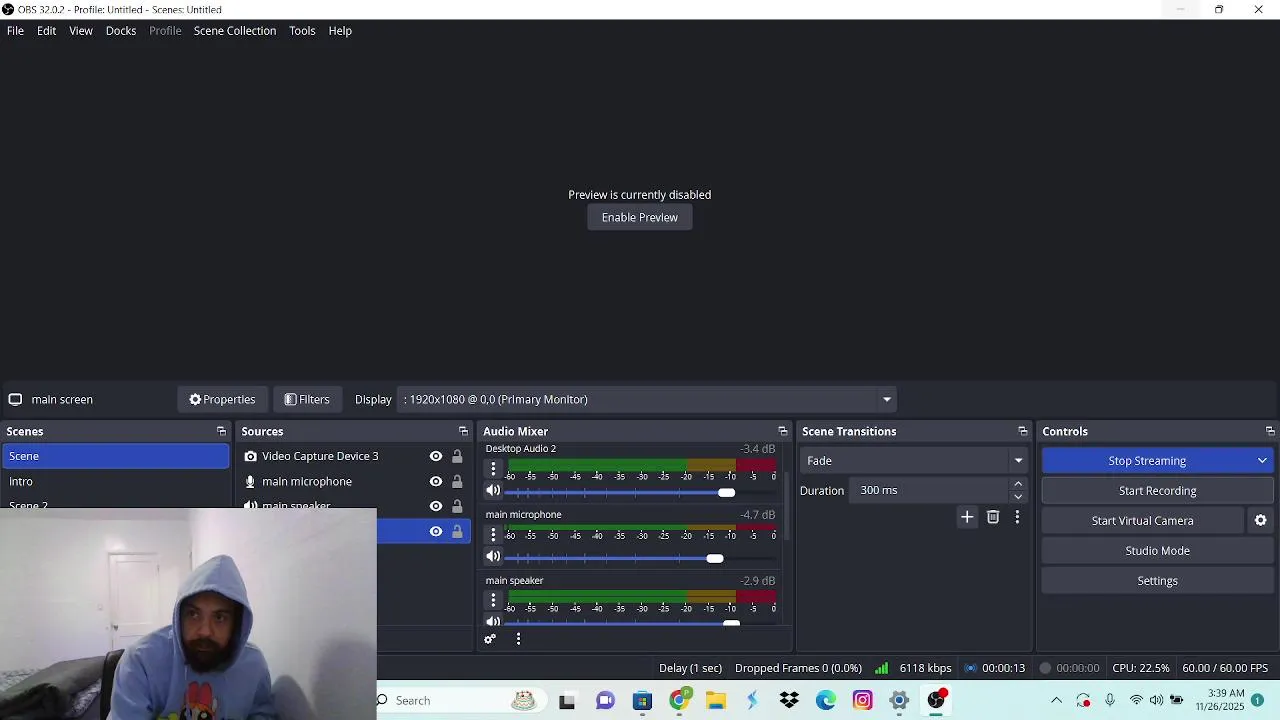Mute Desktop Audio 2
The image size is (1280, 720).
[493, 491]
